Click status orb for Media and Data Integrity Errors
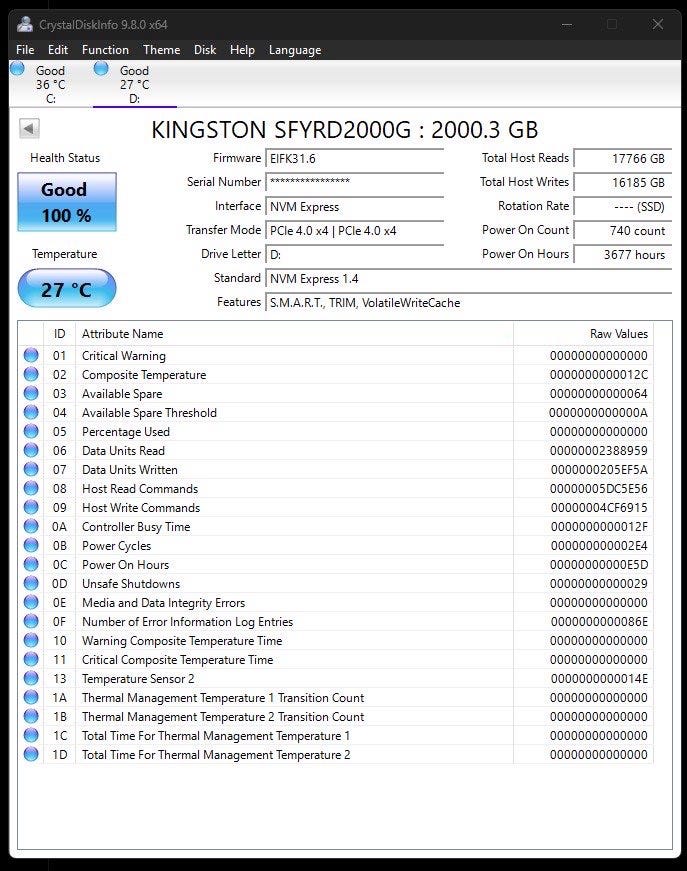Image resolution: width=687 pixels, height=871 pixels. (31, 602)
